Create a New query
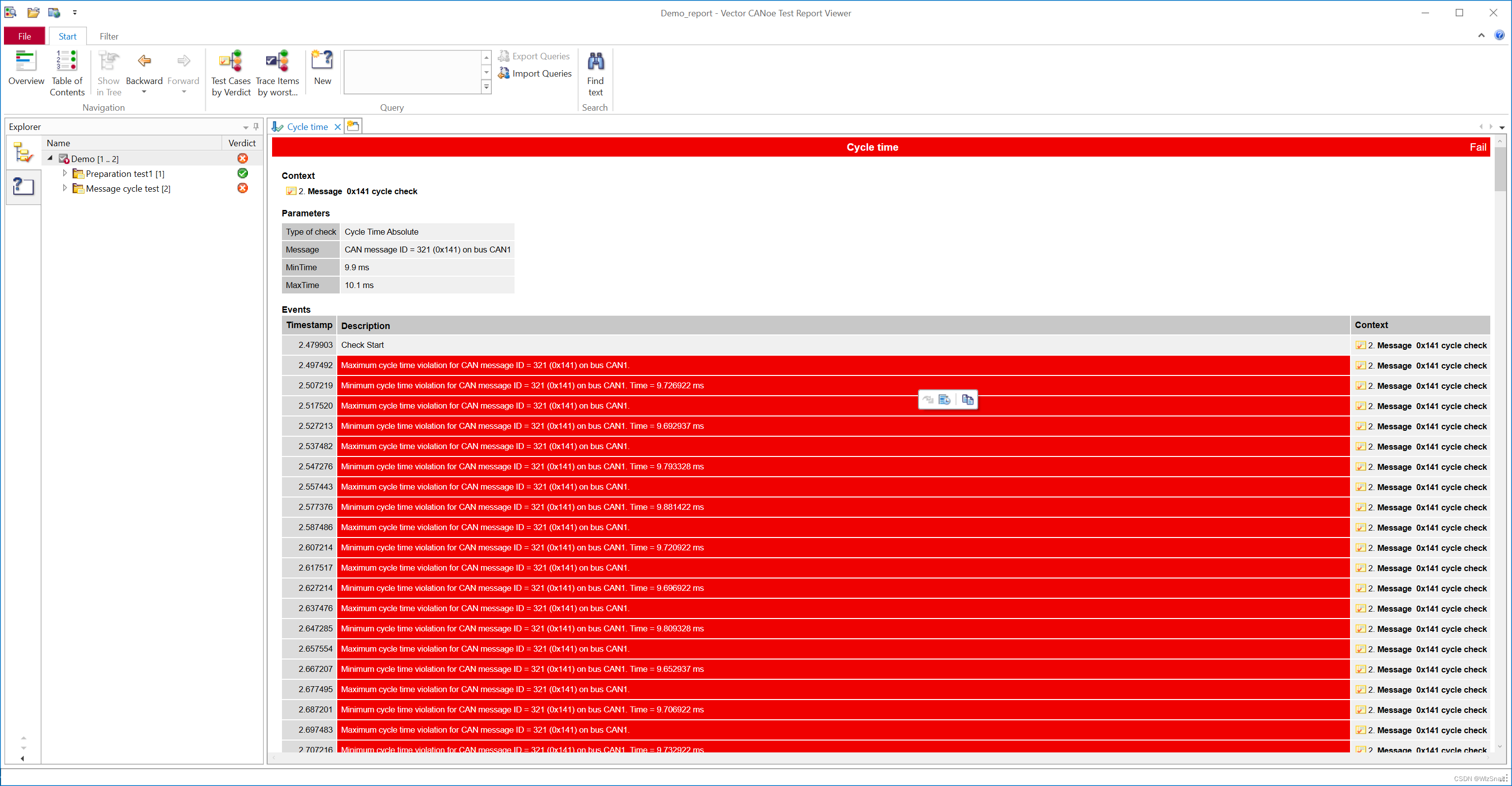The image size is (1512, 786). [x=322, y=69]
